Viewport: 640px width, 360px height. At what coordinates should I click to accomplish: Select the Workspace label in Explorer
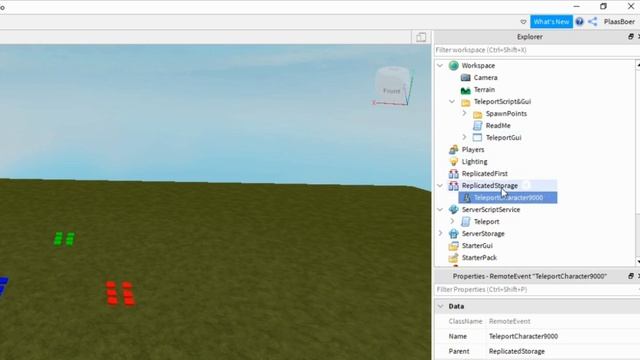tap(478, 66)
